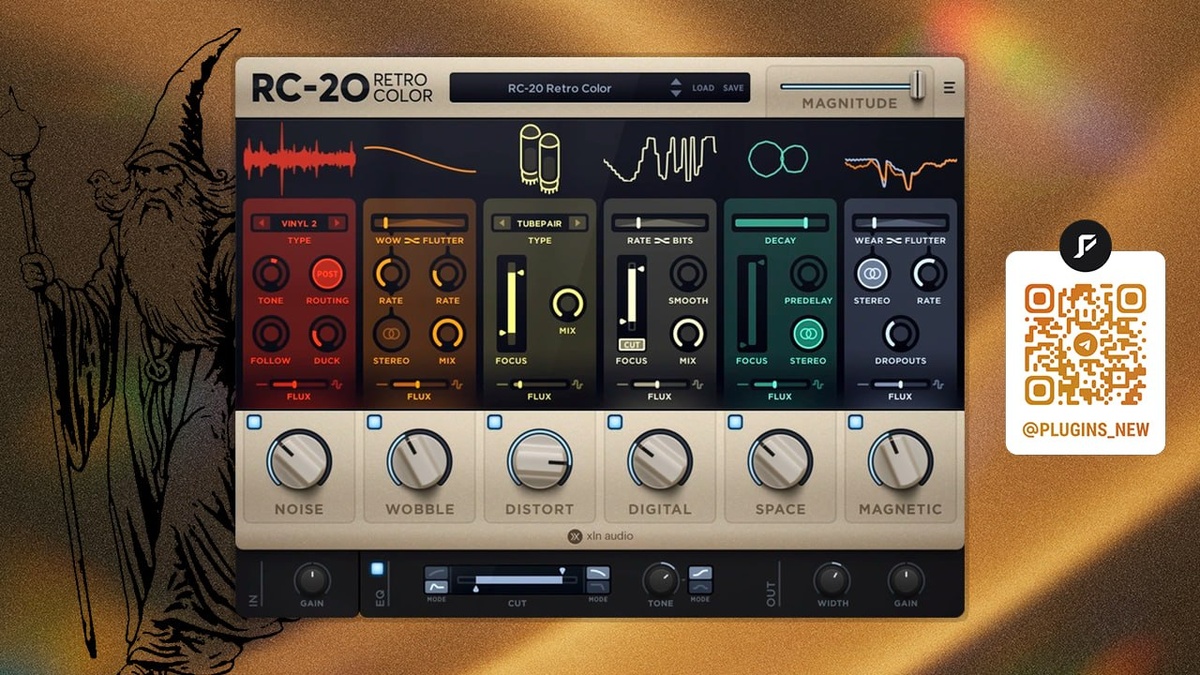Open the hamburger menu beside Magnitude
This screenshot has height=675, width=1200.
point(949,87)
